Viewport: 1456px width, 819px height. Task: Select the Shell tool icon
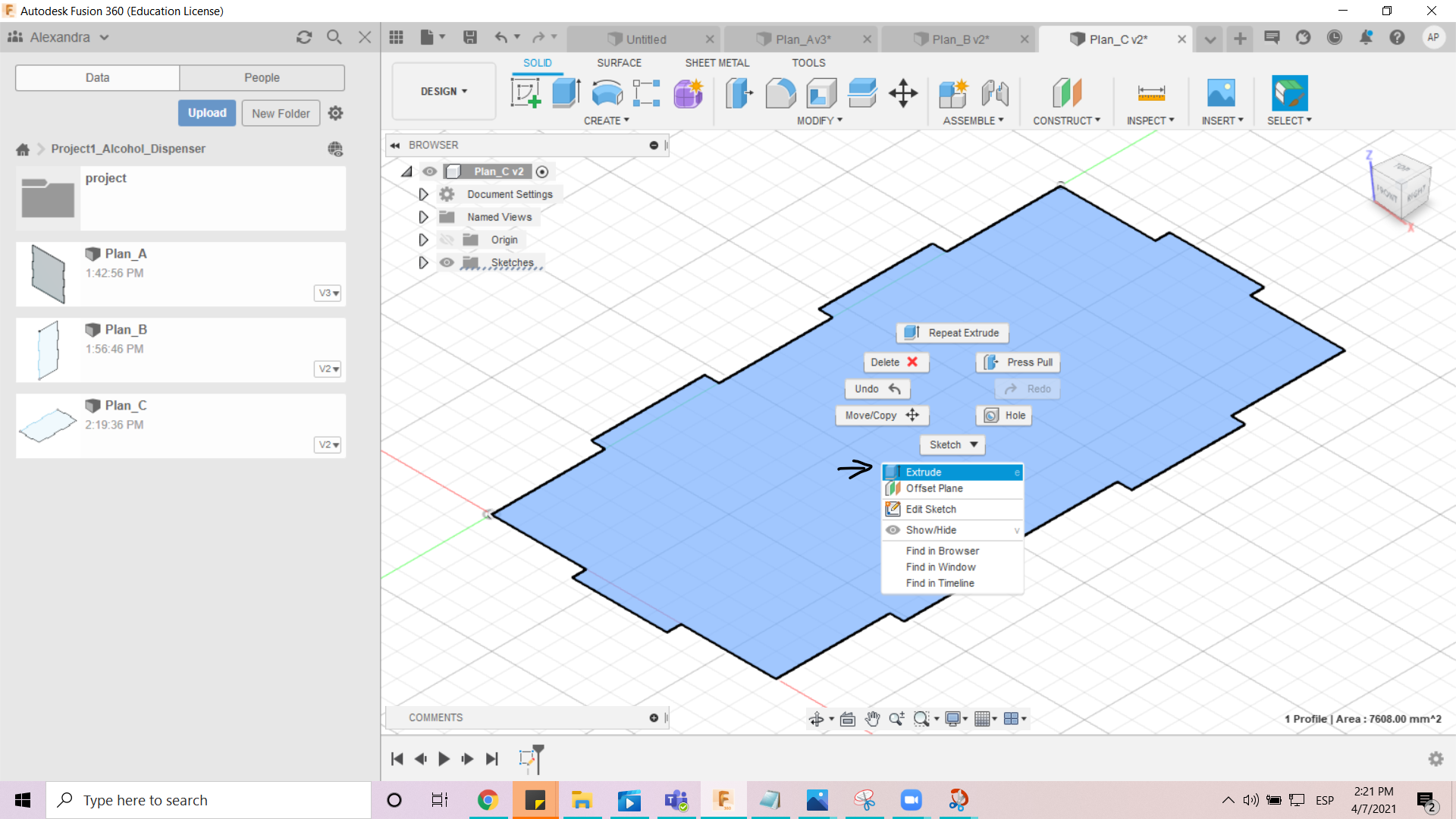[x=821, y=93]
